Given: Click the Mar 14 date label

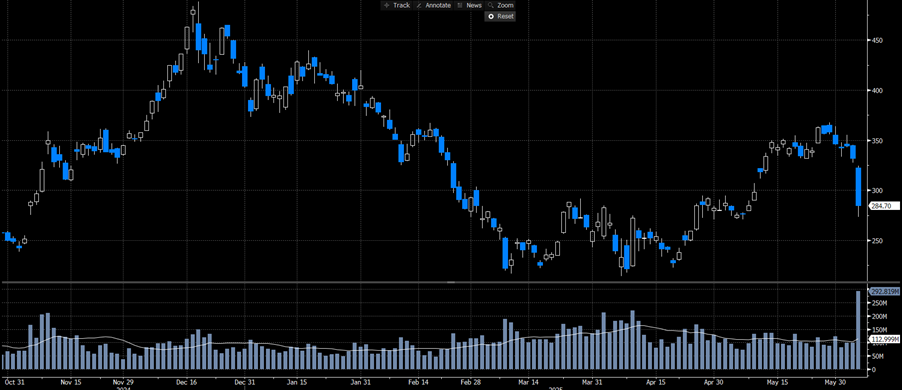Looking at the screenshot, I should click(x=529, y=381).
